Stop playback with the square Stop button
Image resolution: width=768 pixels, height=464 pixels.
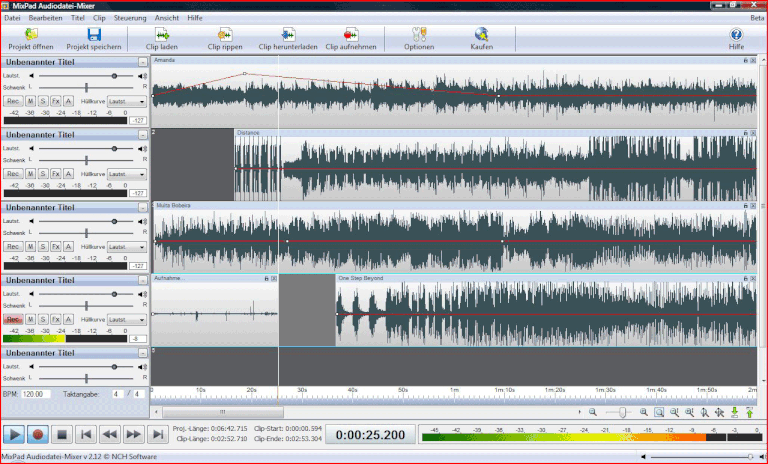[x=62, y=434]
